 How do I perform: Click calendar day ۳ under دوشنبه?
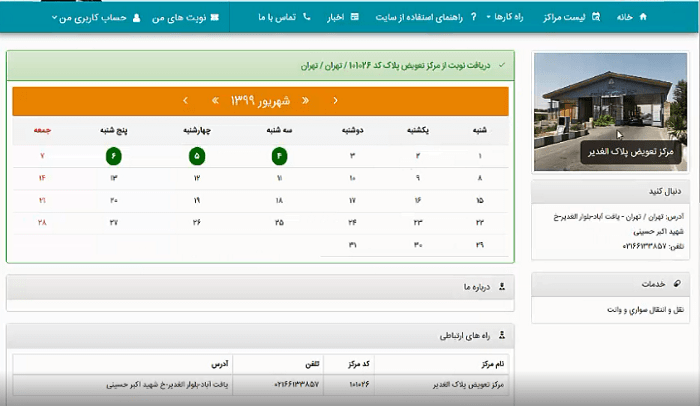coord(352,156)
